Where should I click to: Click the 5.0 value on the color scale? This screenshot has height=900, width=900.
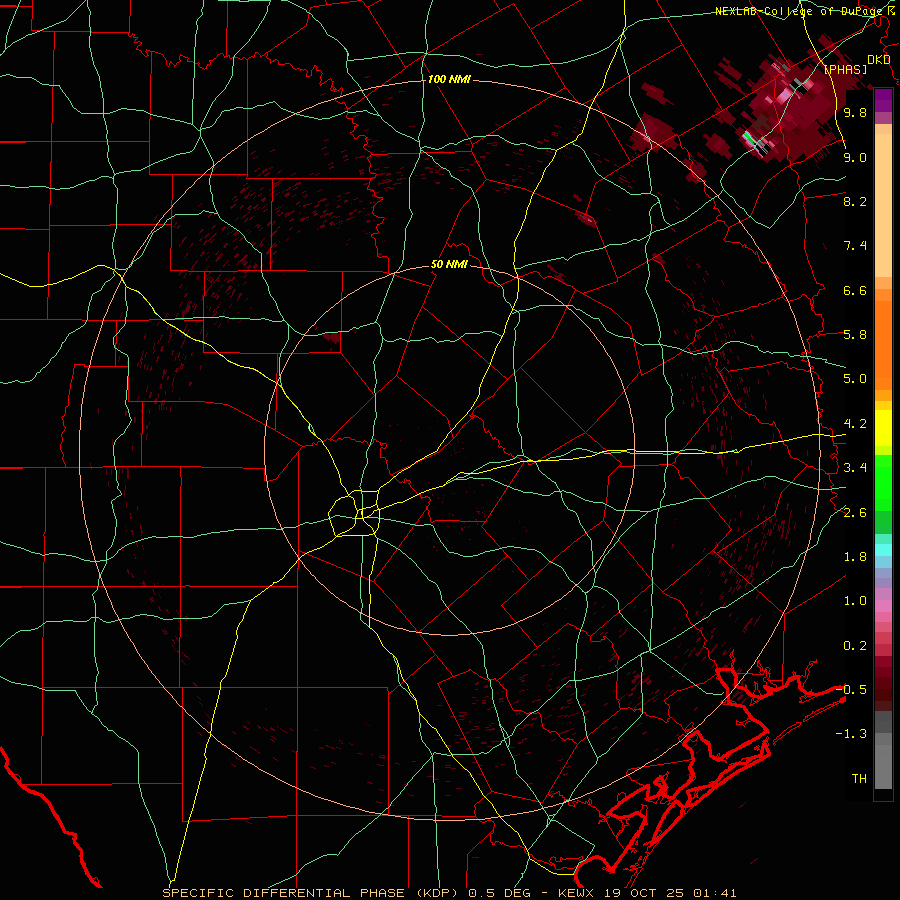[855, 379]
